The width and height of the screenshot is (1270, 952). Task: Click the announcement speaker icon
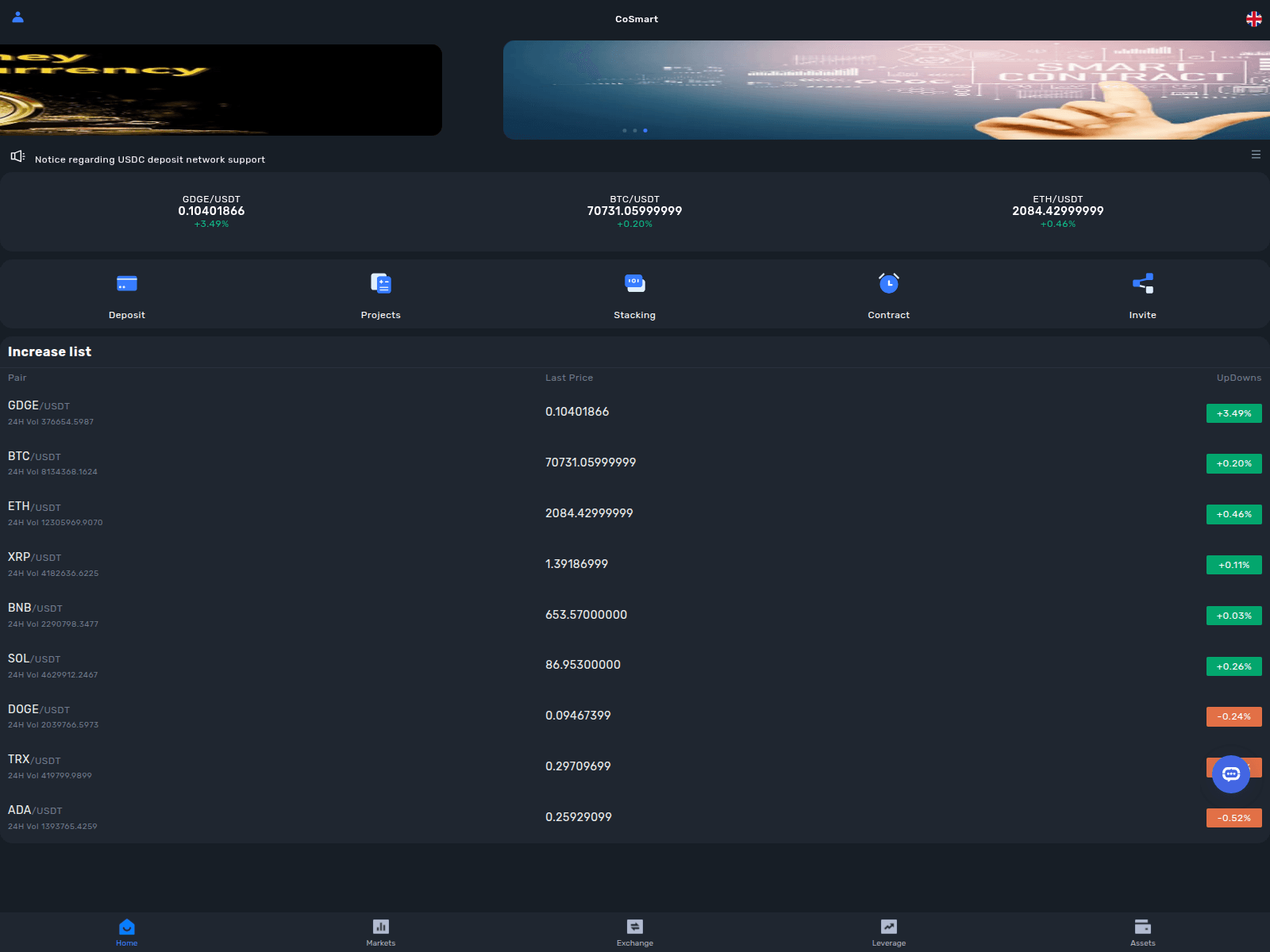pyautogui.click(x=17, y=155)
